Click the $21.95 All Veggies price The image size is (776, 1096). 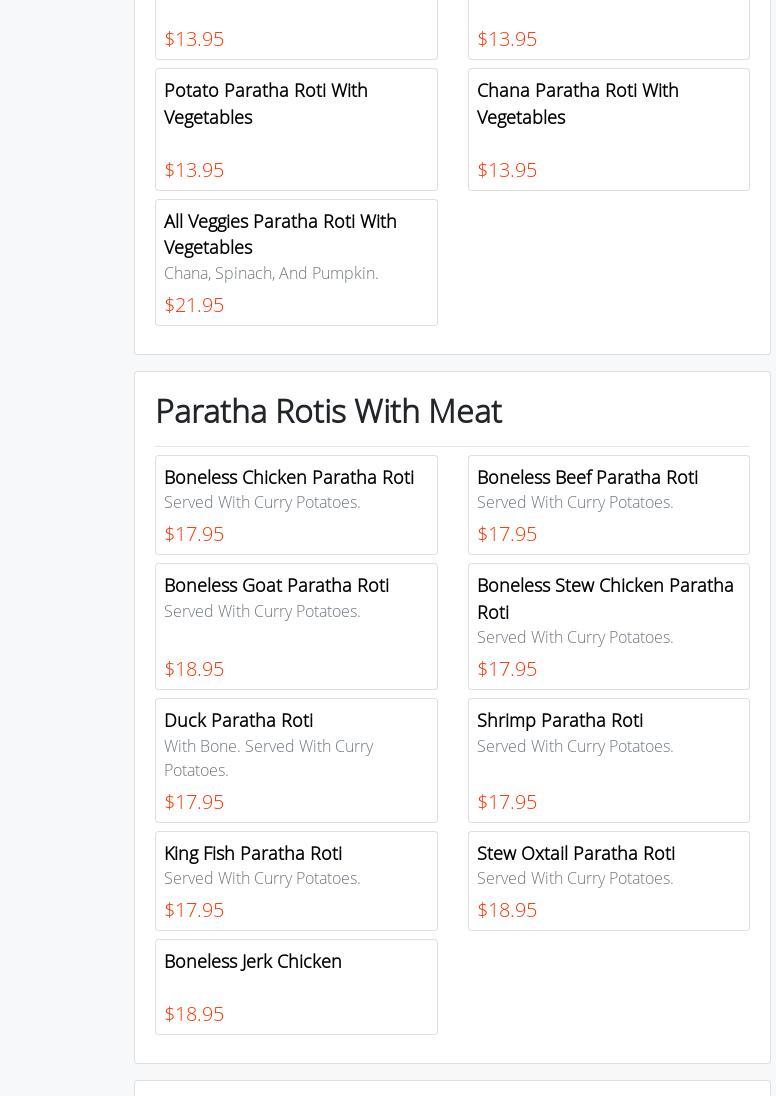click(194, 305)
